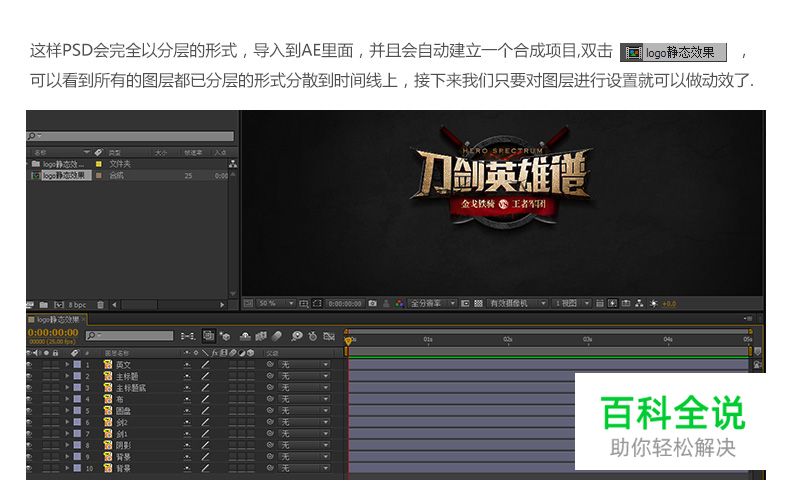
Task: Click the 类型 column header in project panel
Action: tap(115, 153)
